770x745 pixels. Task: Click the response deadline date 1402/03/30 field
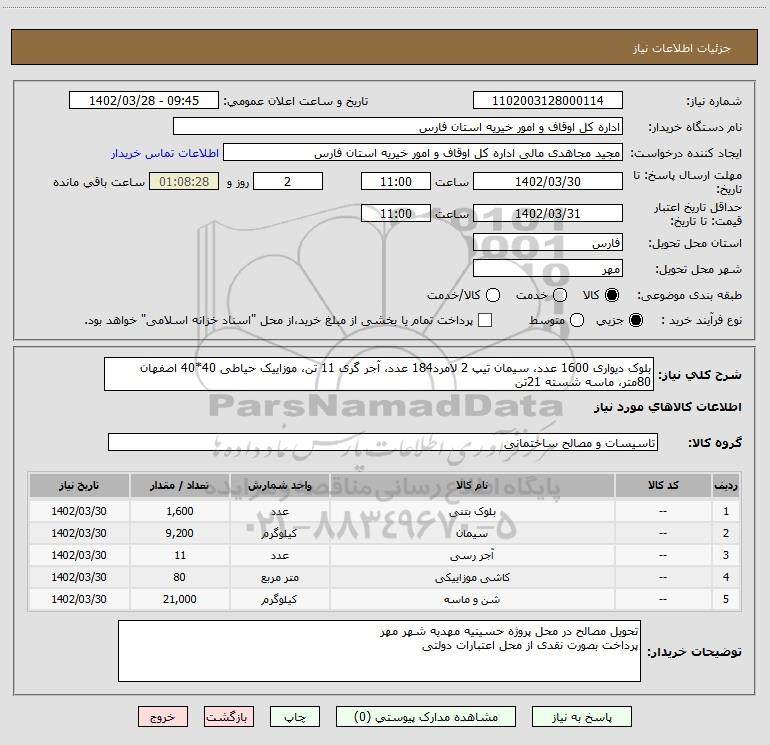coord(548,181)
